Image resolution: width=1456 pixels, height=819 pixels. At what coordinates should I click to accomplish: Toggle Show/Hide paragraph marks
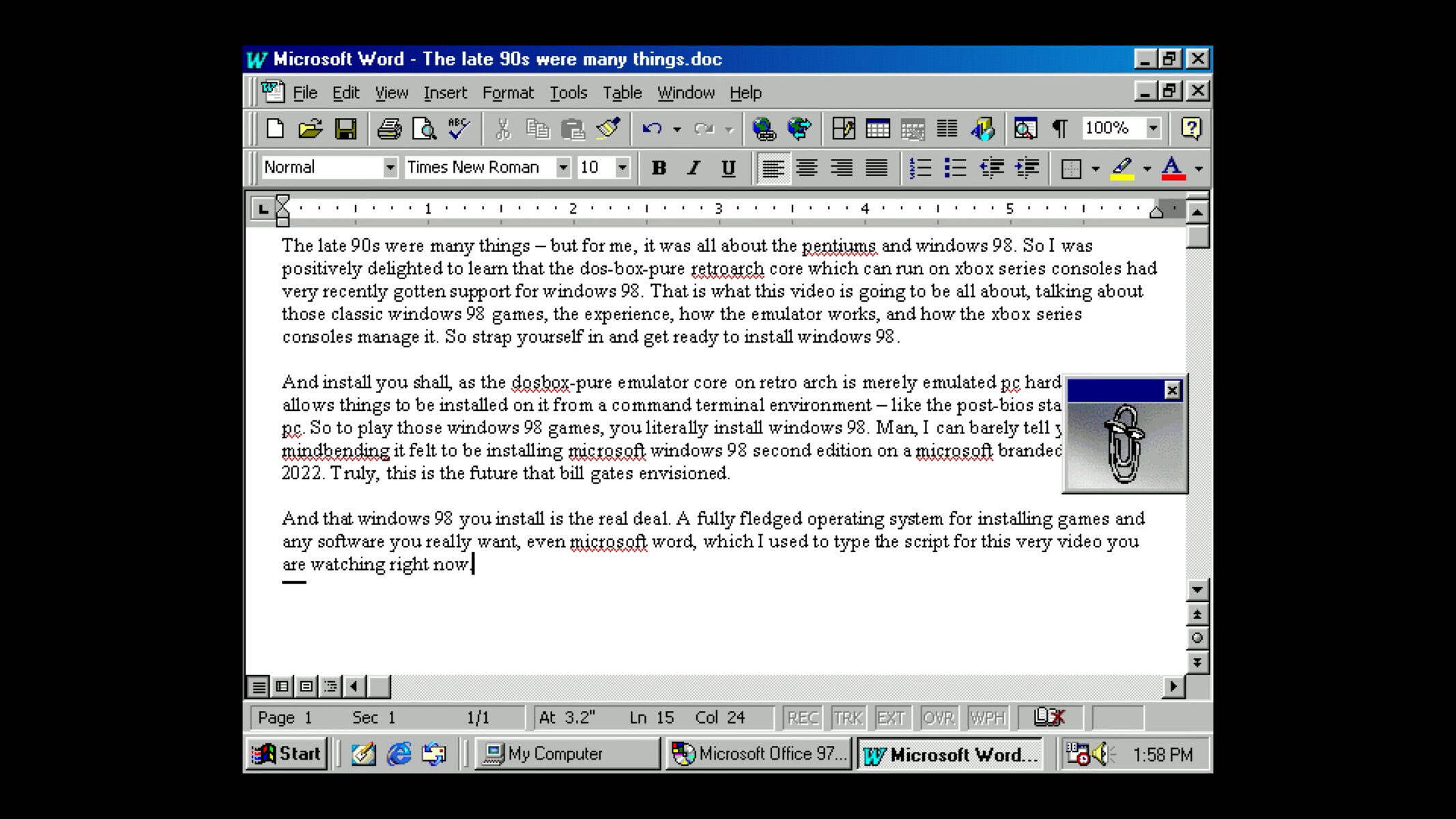coord(1059,128)
